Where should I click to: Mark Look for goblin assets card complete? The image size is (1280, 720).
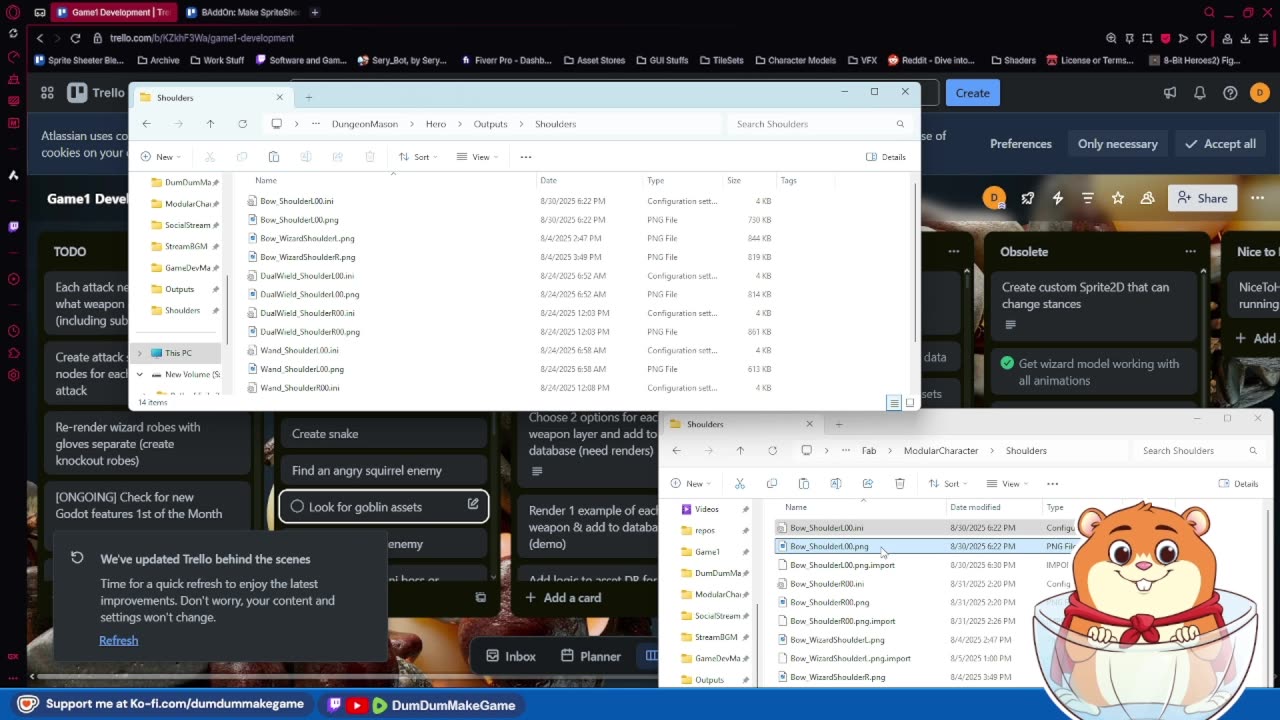[x=297, y=507]
